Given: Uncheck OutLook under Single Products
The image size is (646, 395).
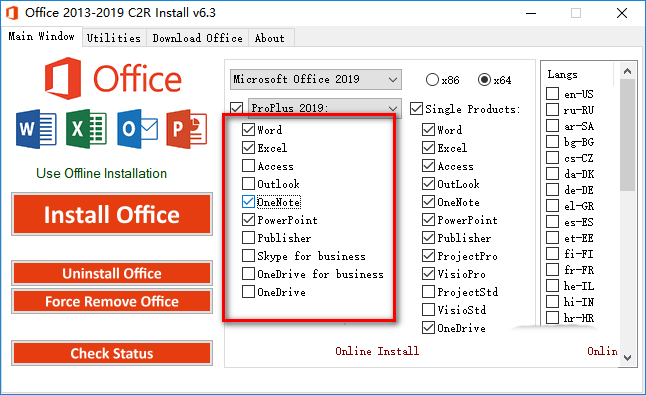Looking at the screenshot, I should (428, 184).
